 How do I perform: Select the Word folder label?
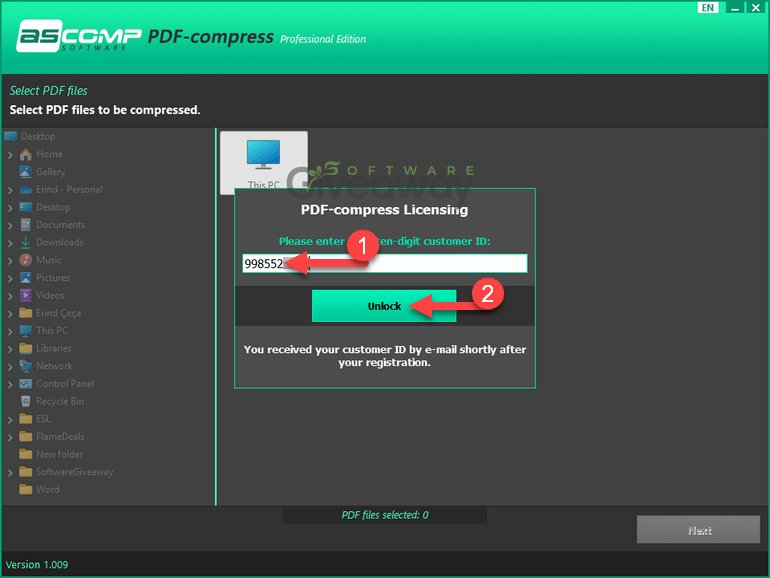coord(48,490)
